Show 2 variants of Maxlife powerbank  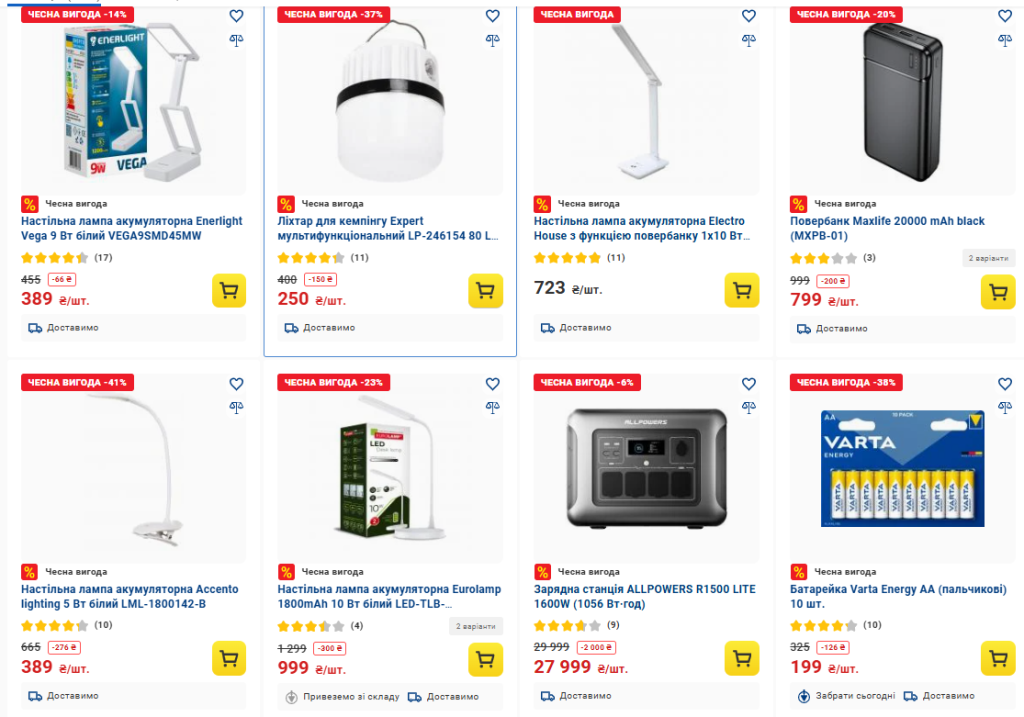pyautogui.click(x=988, y=258)
